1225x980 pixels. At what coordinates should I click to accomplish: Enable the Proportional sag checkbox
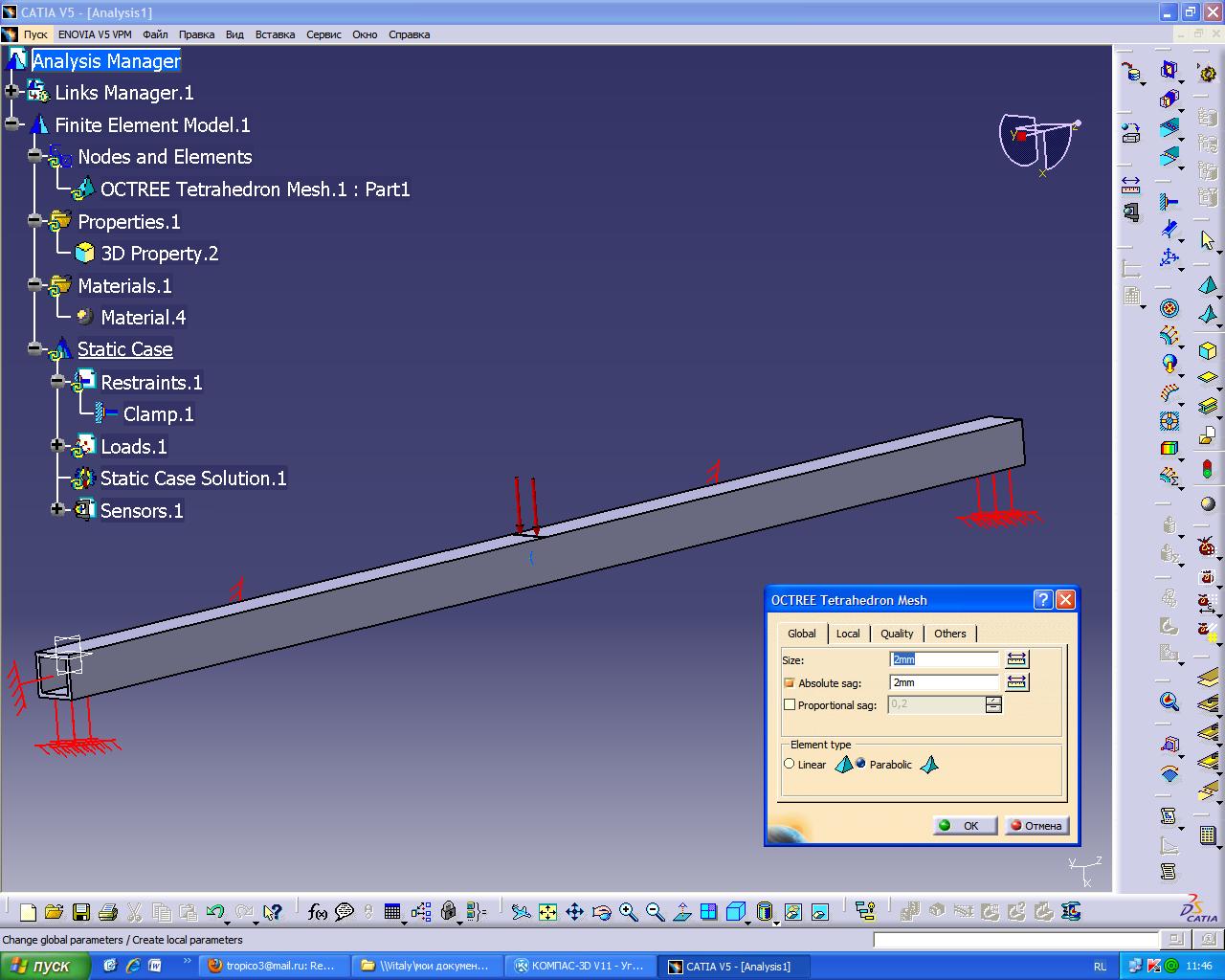pyautogui.click(x=790, y=704)
